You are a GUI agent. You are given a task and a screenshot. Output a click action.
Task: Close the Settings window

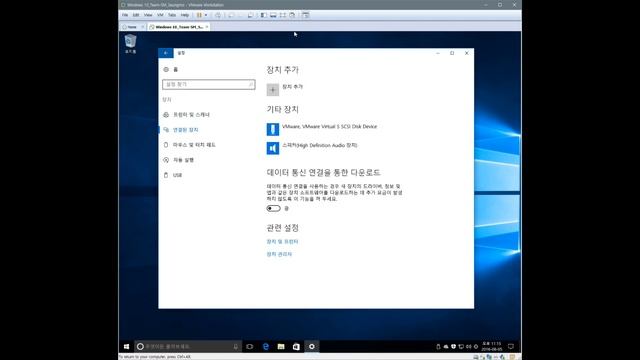click(467, 53)
